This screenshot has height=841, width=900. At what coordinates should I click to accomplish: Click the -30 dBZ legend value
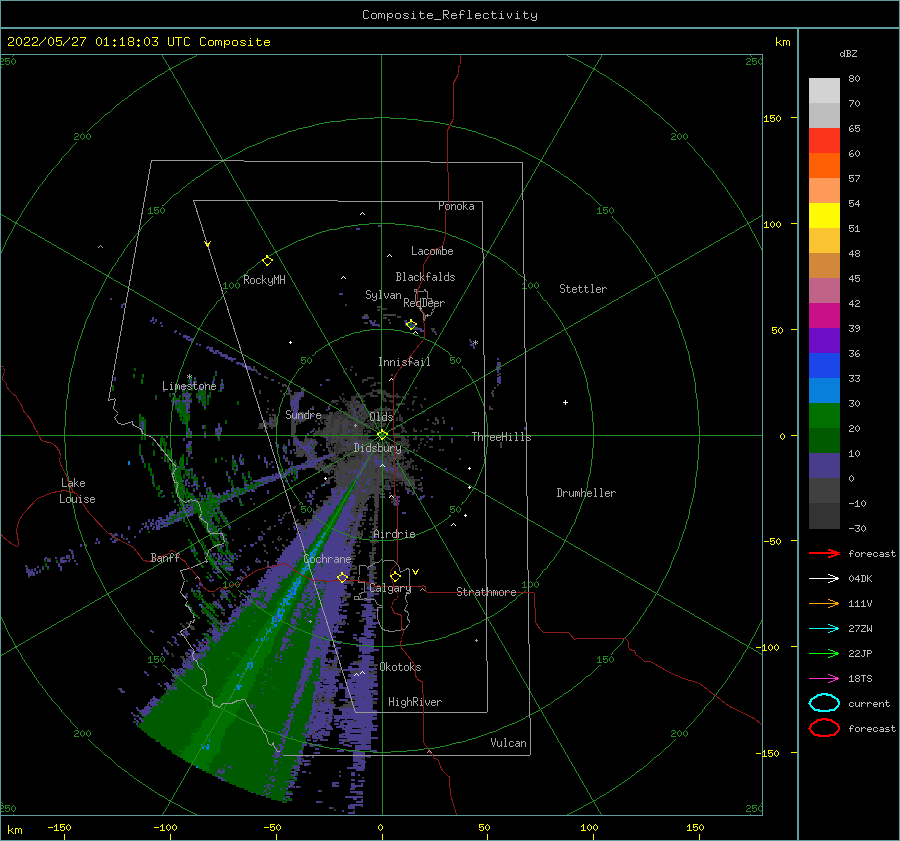click(x=857, y=528)
